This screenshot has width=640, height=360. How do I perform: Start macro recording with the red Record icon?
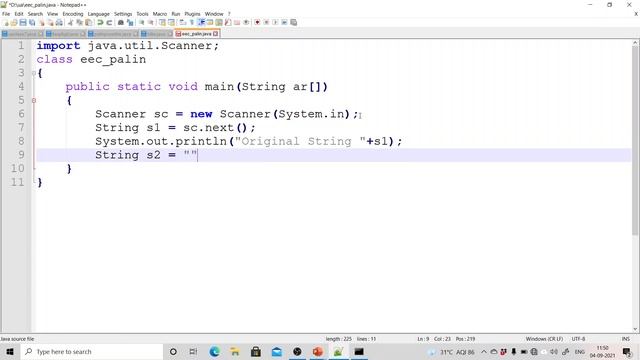[257, 22]
